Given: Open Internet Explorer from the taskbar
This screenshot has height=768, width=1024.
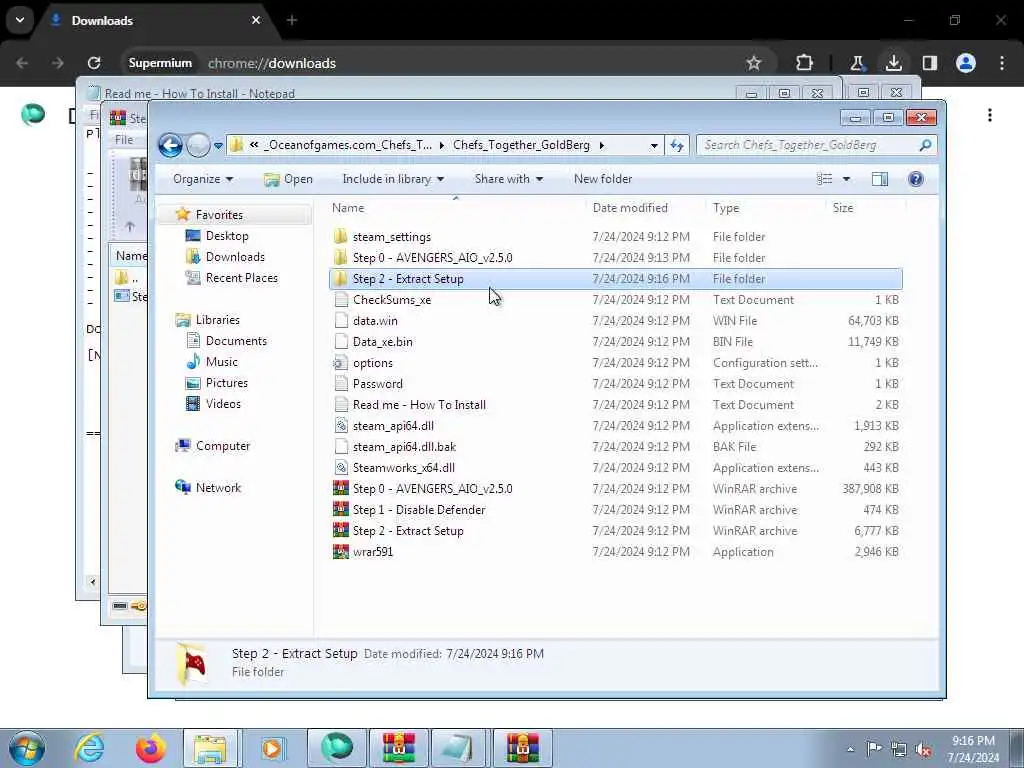Looking at the screenshot, I should (x=89, y=748).
